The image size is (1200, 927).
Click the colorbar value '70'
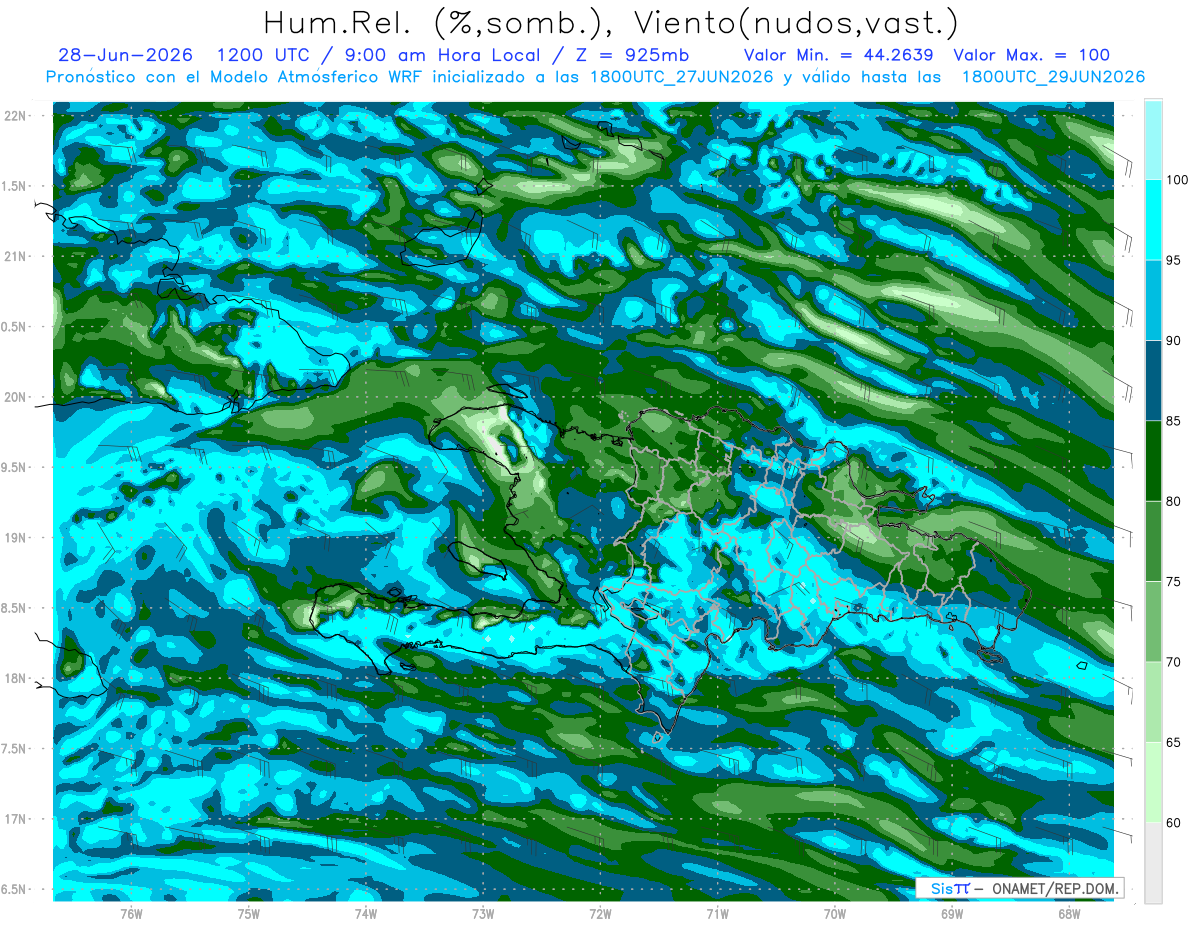(x=1175, y=662)
